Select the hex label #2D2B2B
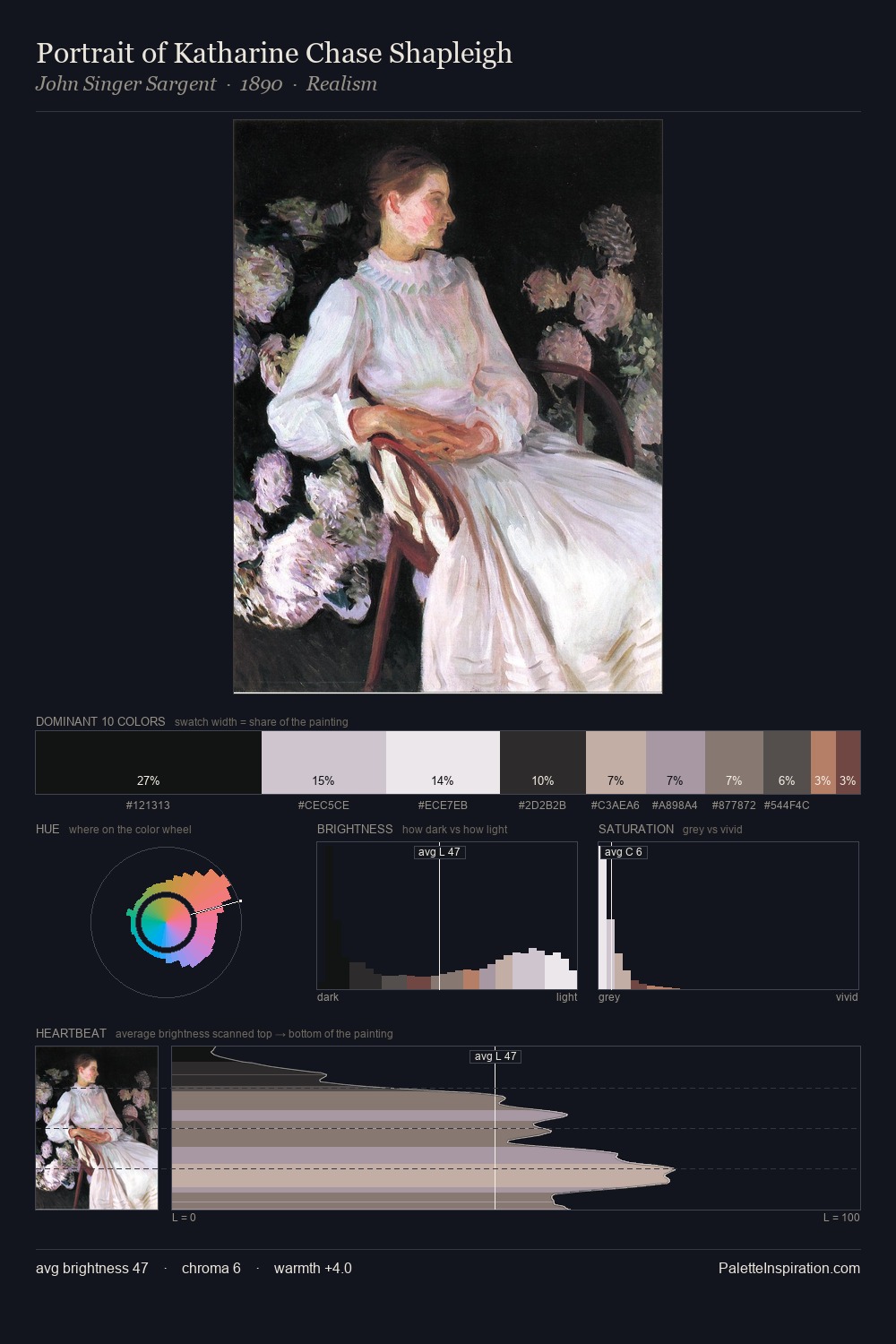896x1344 pixels. 542,806
